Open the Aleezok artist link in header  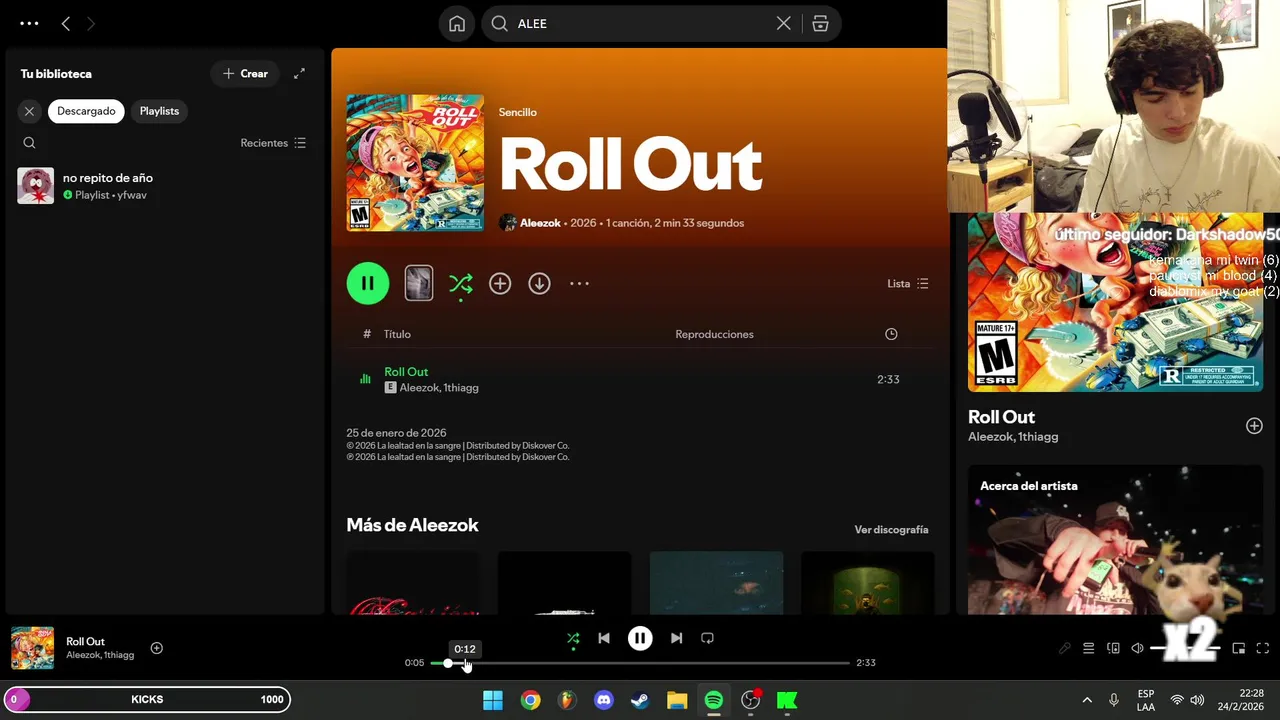(540, 223)
